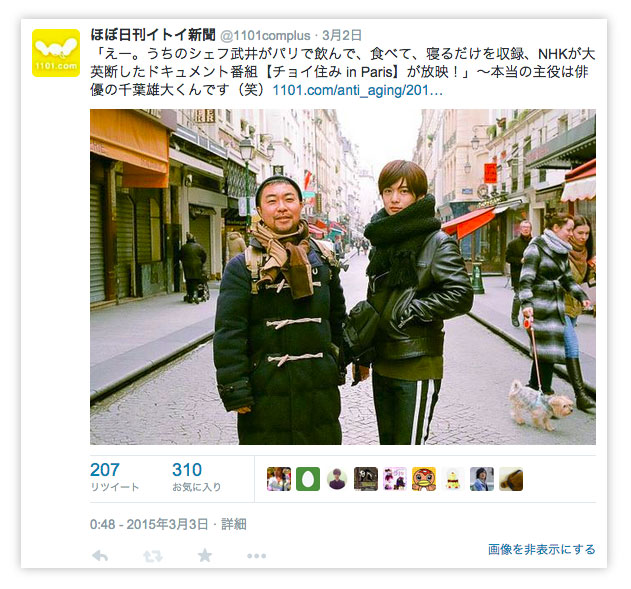Click the first avatar in the retweeters row
The image size is (631, 589).
click(x=279, y=479)
